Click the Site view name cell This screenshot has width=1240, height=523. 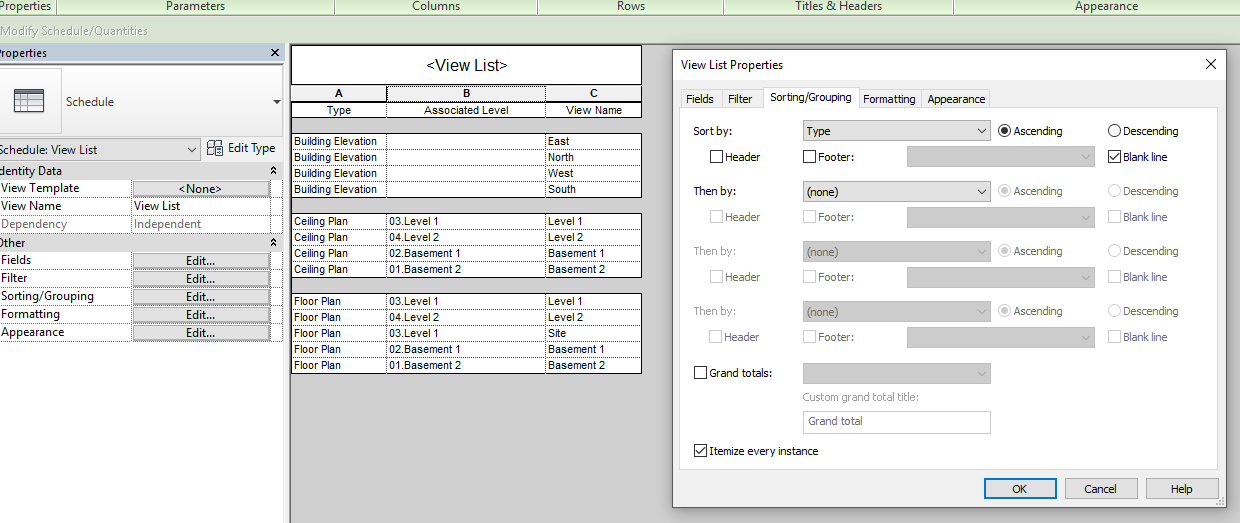tap(593, 333)
